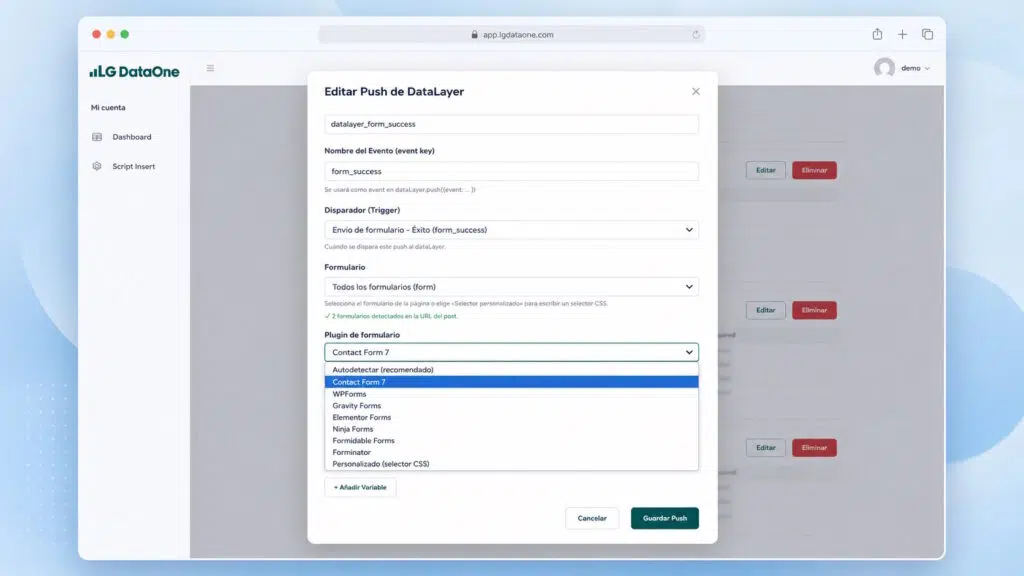Click the Cancelar button

pos(592,518)
